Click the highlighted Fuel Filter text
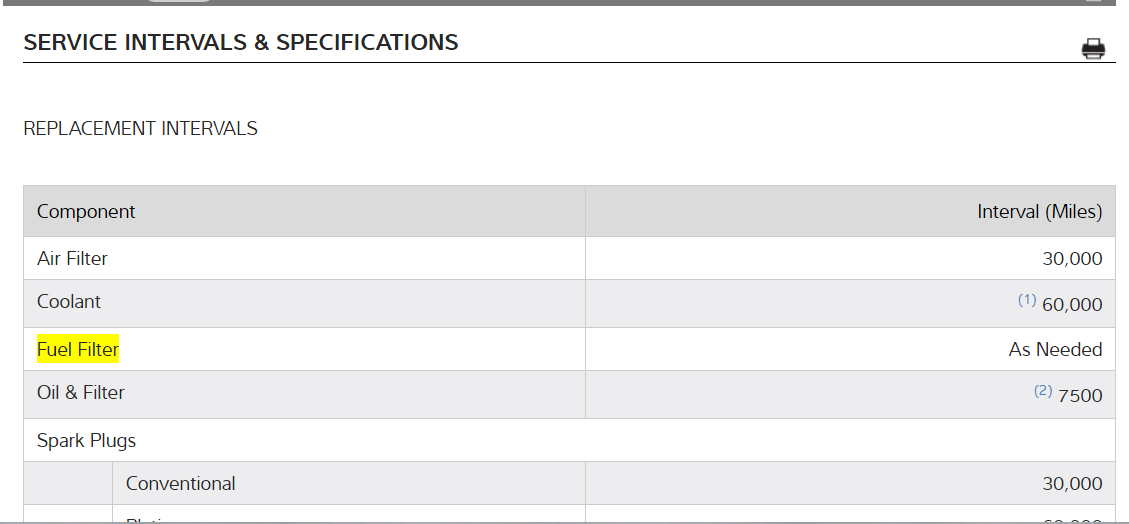The width and height of the screenshot is (1129, 524). coord(78,349)
